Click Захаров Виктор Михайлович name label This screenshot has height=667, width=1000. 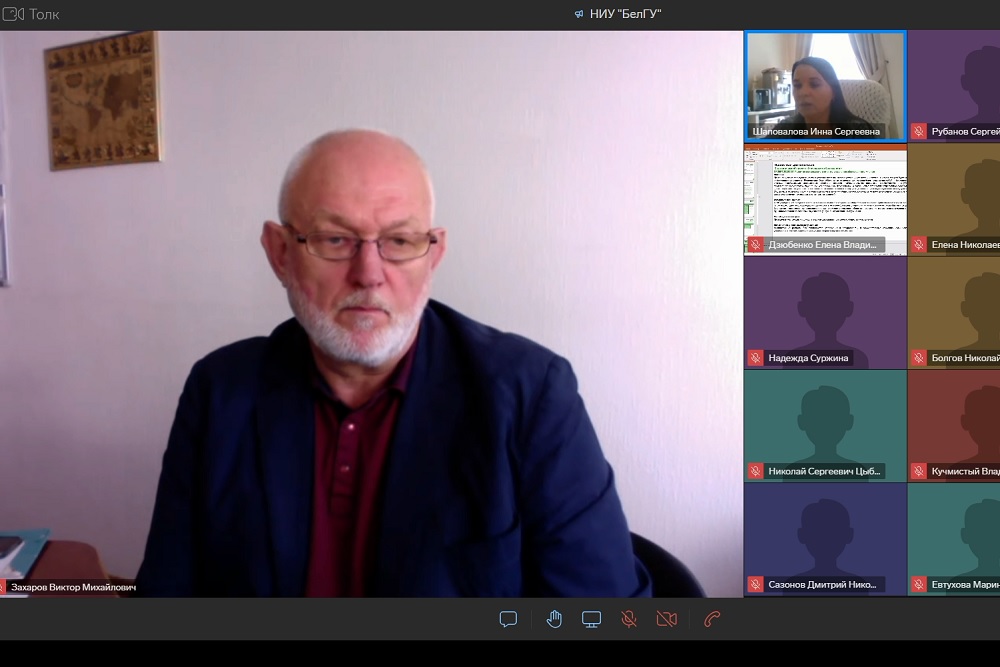click(73, 587)
